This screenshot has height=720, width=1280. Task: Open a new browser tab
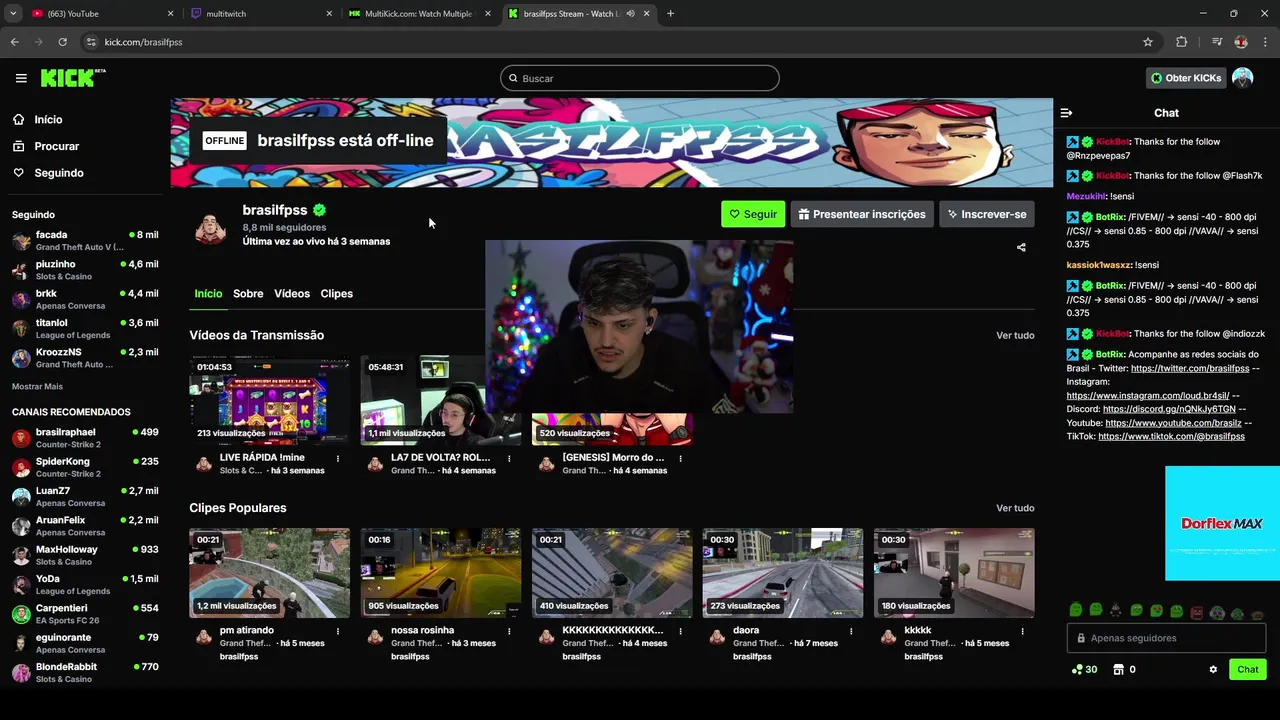coord(670,14)
